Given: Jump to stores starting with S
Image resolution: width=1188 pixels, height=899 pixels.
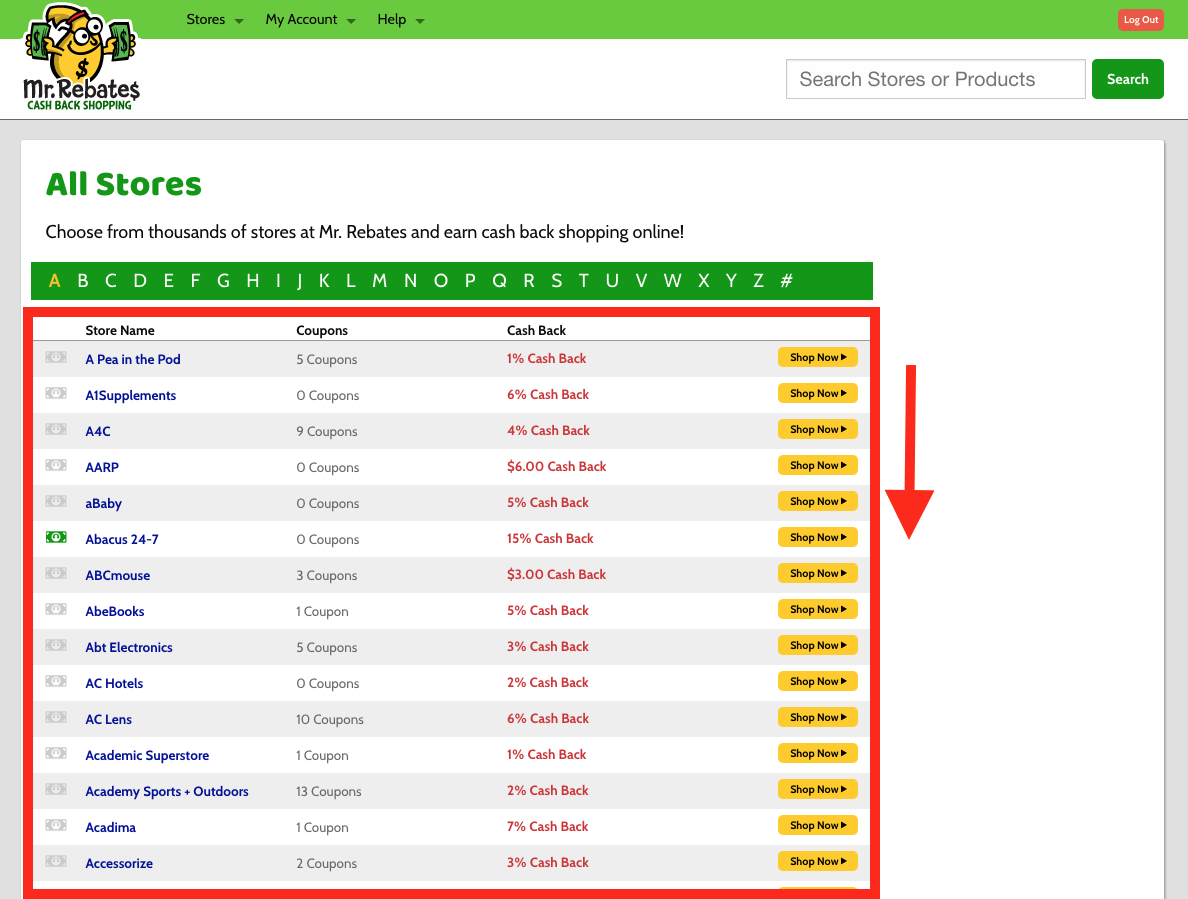Looking at the screenshot, I should pyautogui.click(x=557, y=281).
